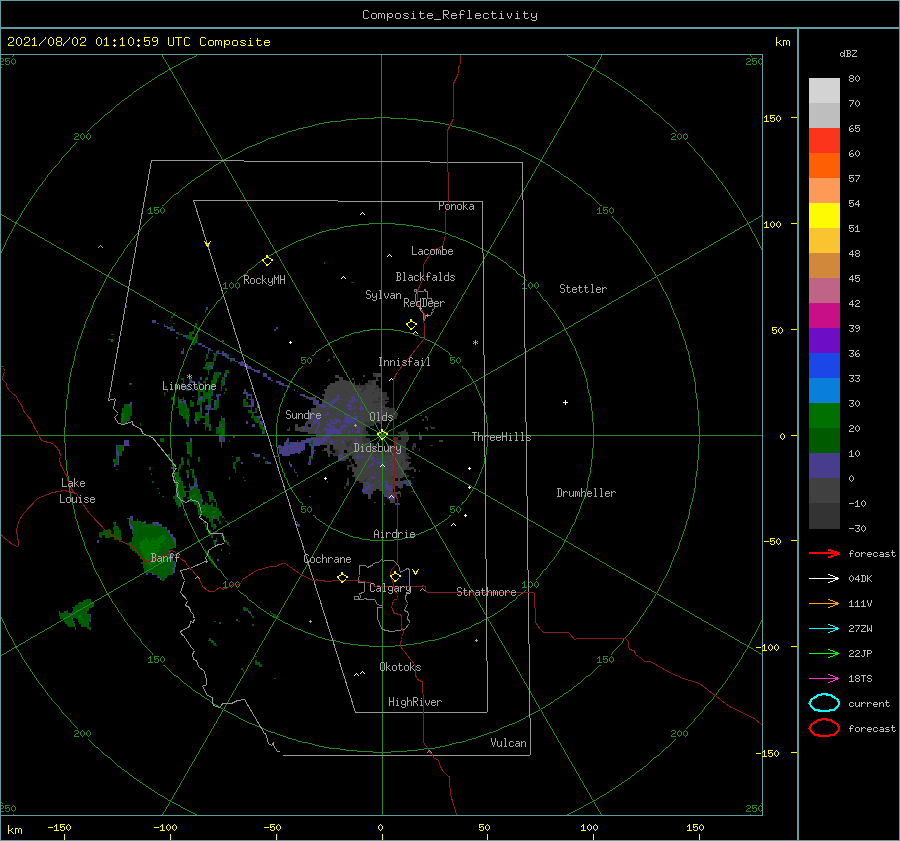Click the red forecast ellipse legend icon
This screenshot has height=841, width=900.
point(824,728)
